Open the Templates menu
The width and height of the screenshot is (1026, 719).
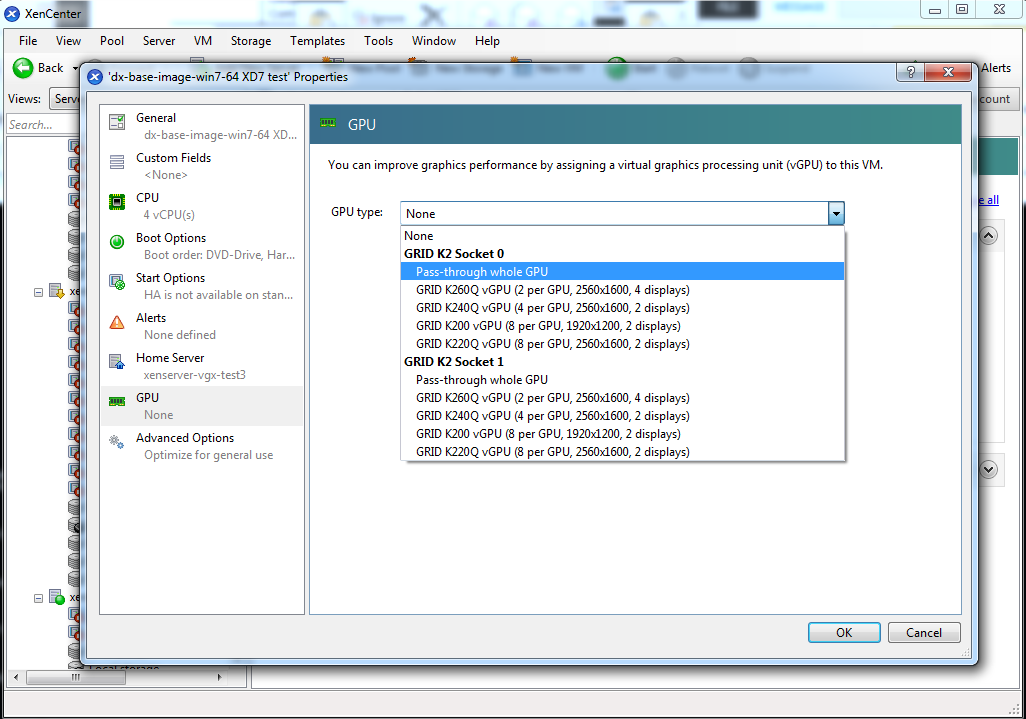click(317, 41)
